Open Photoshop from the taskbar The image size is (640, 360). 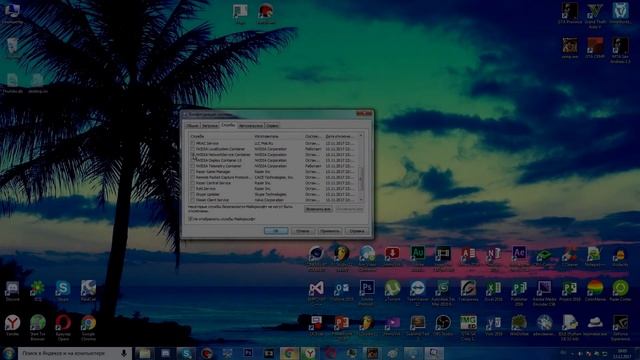coord(248,353)
